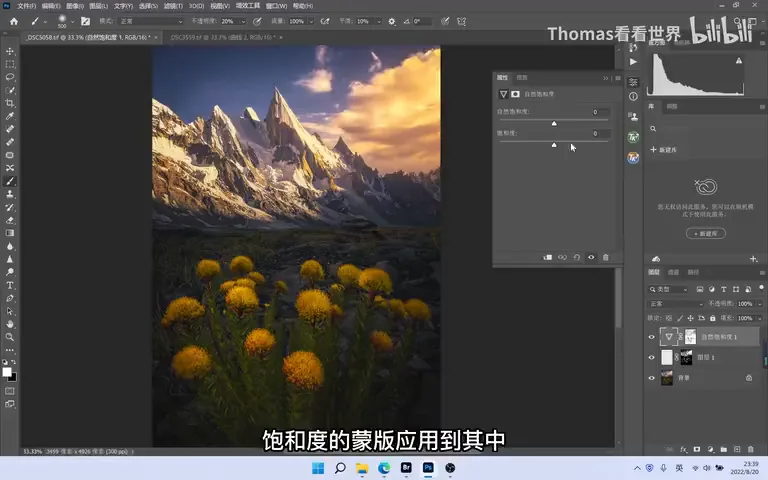This screenshot has height=480, width=768.
Task: Open layer blend mode 正常 dropdown
Action: [676, 304]
